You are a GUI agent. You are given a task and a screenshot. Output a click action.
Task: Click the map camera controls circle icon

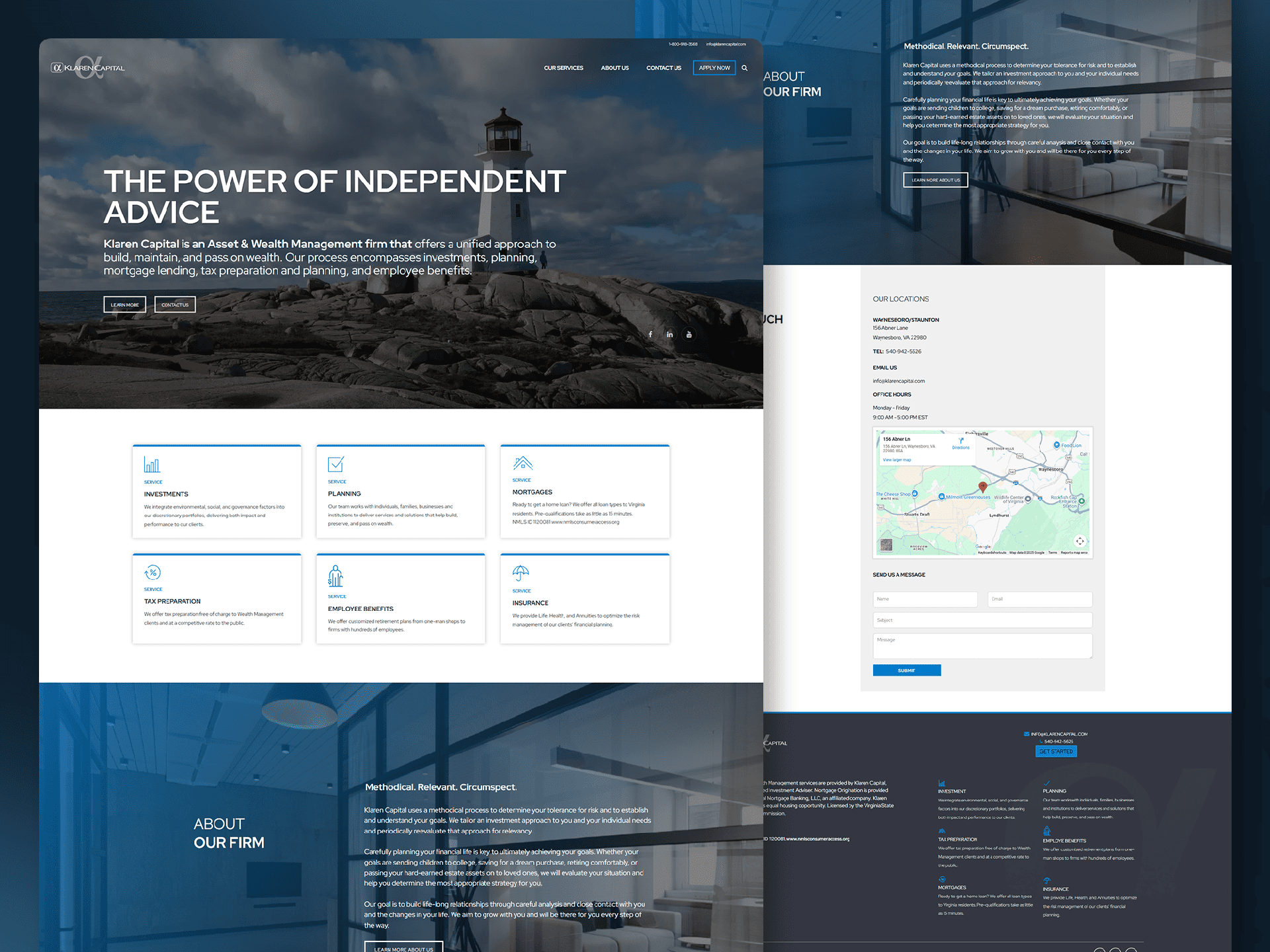[x=1079, y=541]
